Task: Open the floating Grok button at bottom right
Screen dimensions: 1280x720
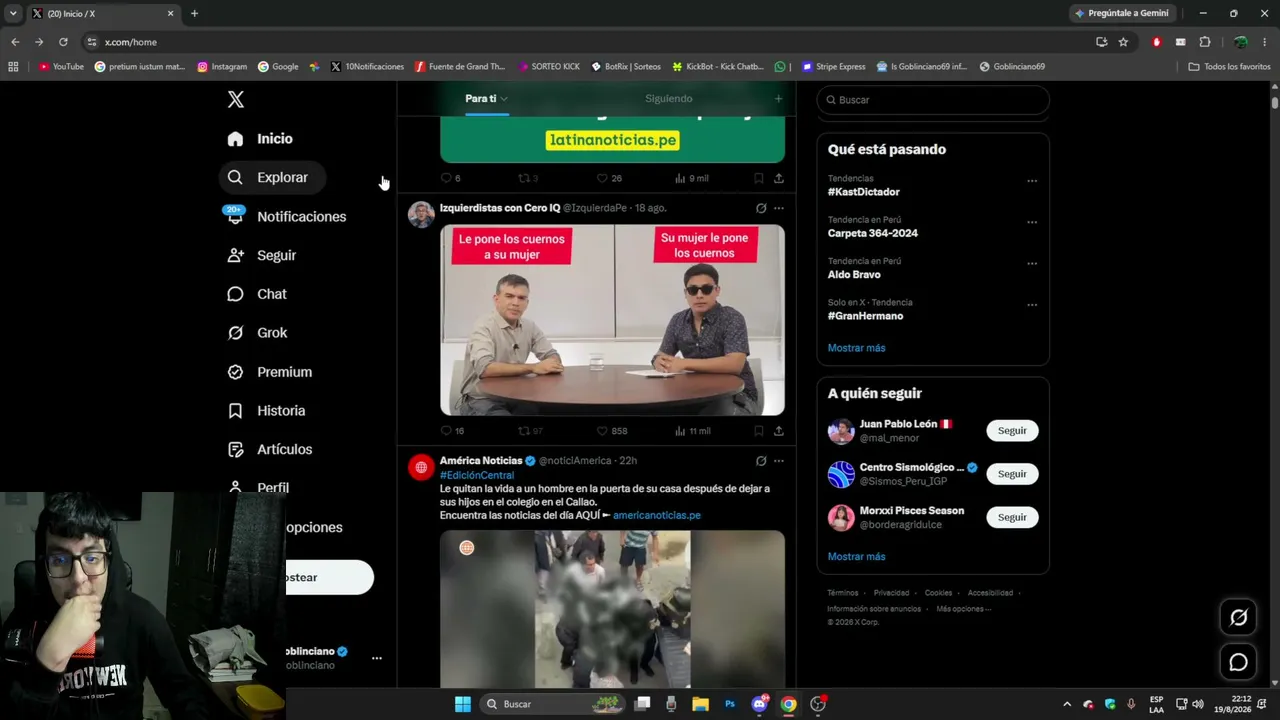Action: point(1238,618)
